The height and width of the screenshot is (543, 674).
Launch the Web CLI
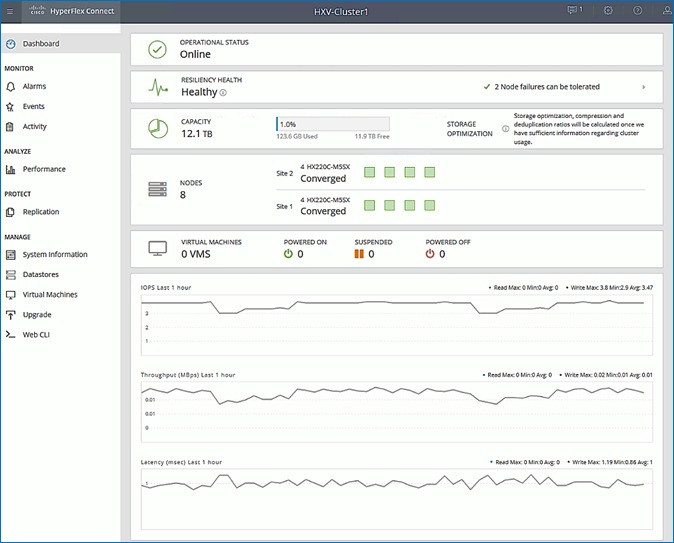coord(36,335)
